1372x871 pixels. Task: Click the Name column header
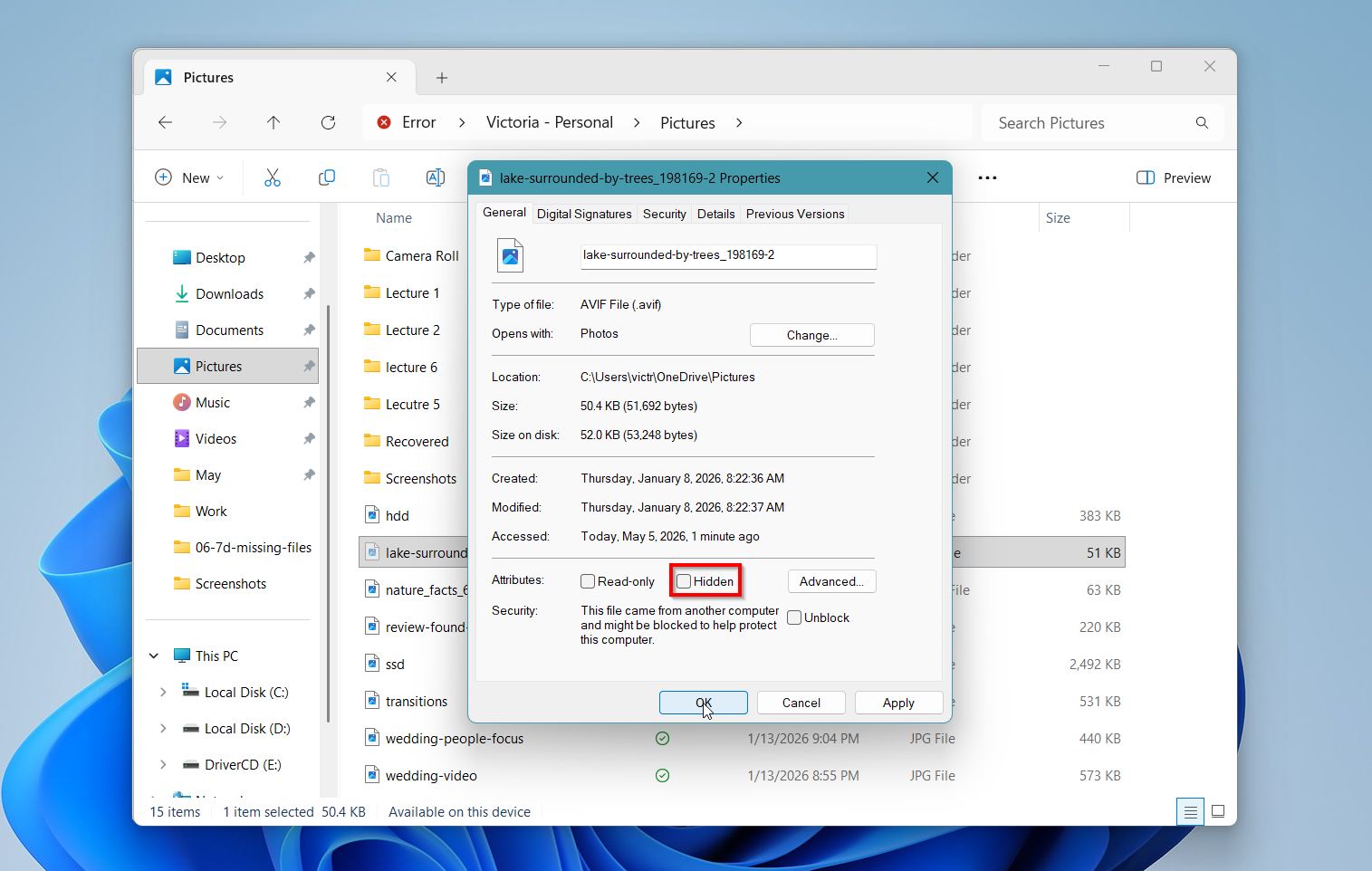[x=394, y=218]
